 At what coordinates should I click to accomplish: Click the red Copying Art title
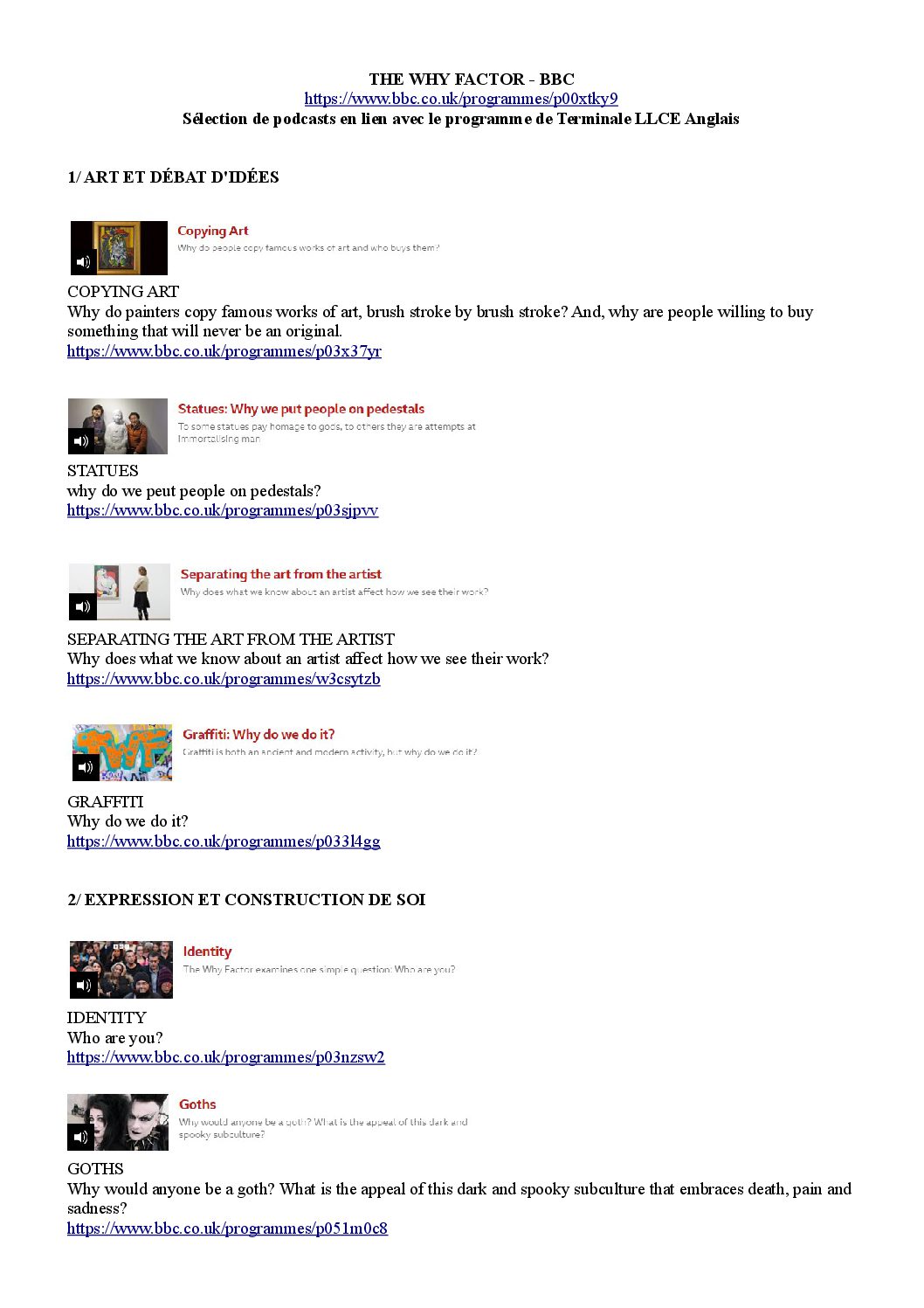point(213,231)
